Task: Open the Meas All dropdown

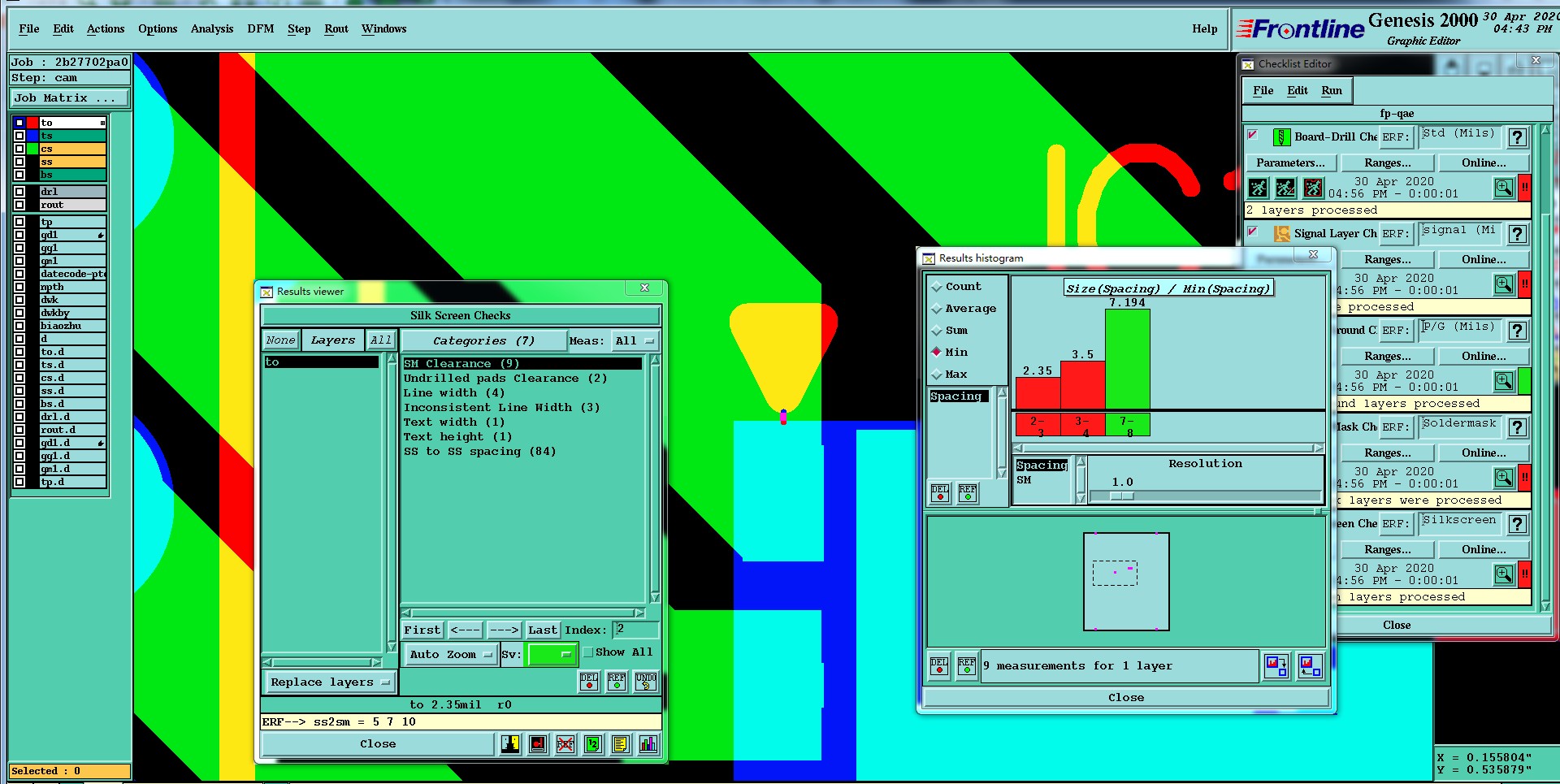Action: (x=635, y=341)
